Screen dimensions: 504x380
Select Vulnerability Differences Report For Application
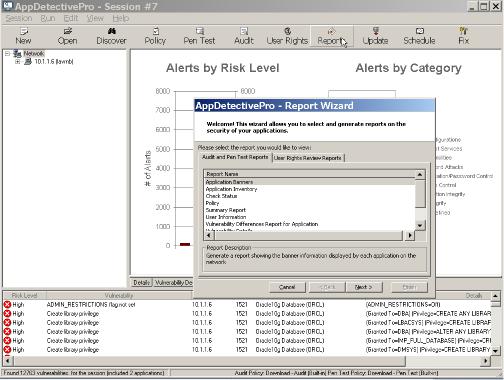[310, 224]
